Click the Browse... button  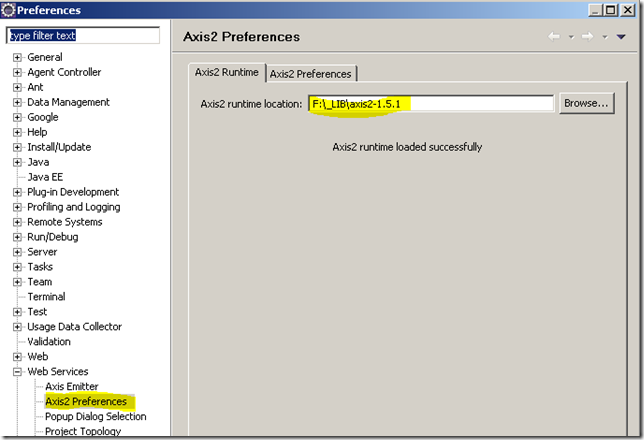(586, 103)
